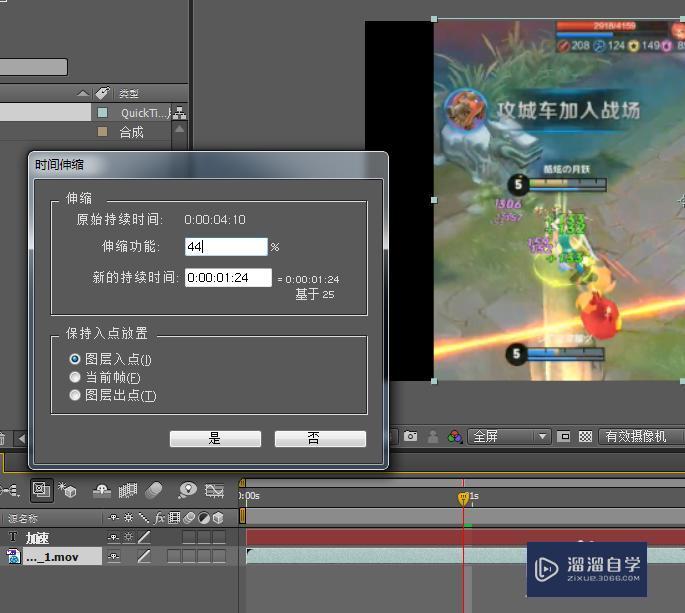Select the _1.mov footage layer

click(62, 557)
